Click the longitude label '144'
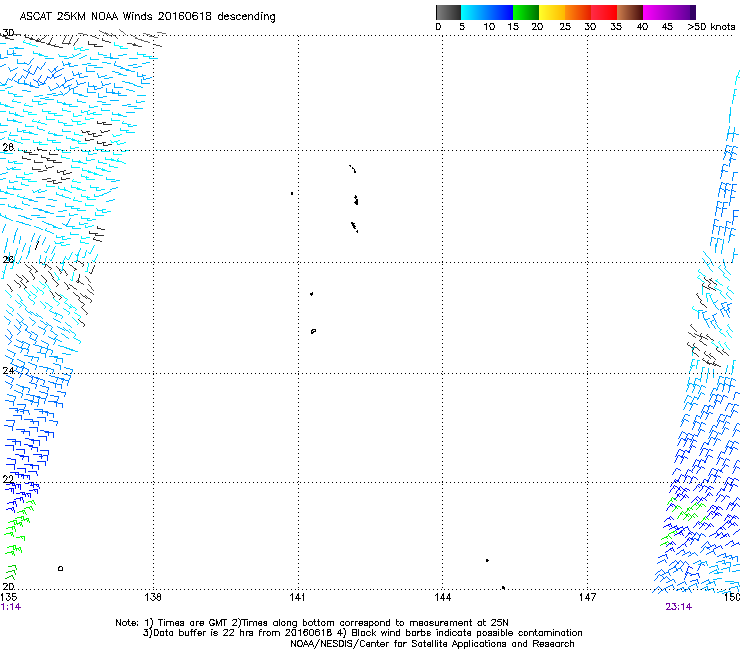This screenshot has height=650, width=740. (x=443, y=597)
